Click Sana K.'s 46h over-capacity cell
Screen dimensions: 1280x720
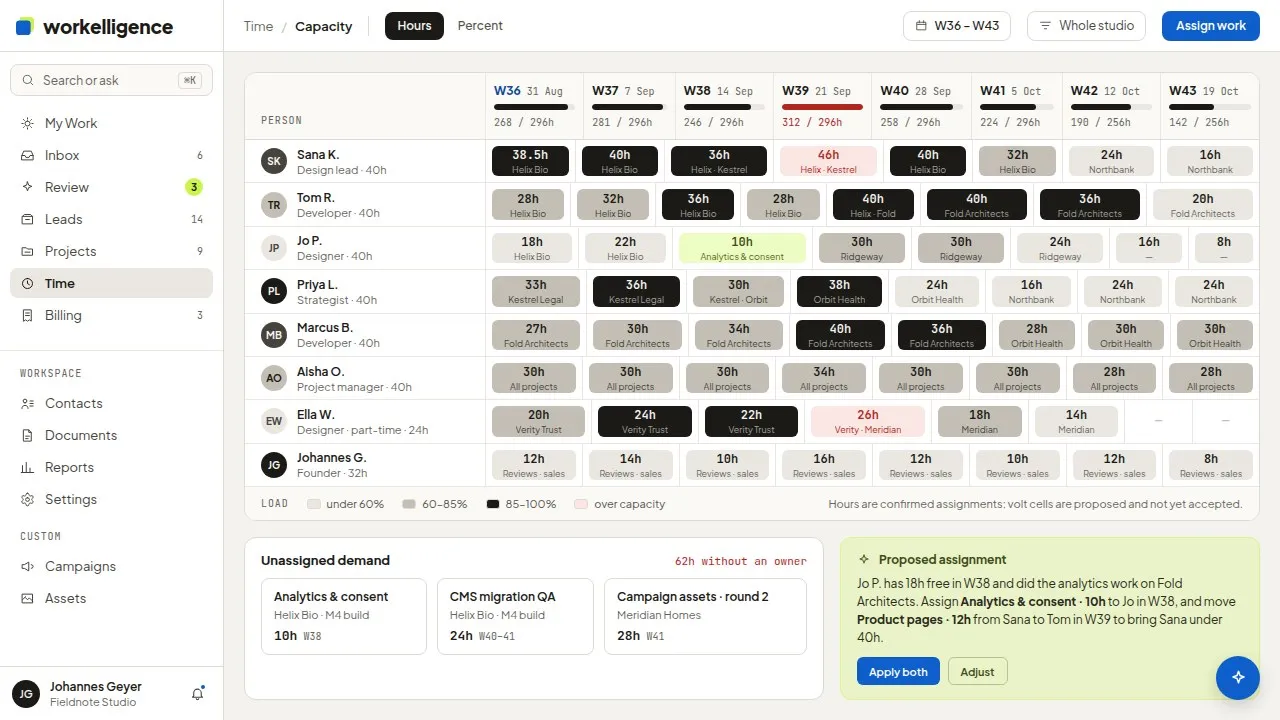[x=828, y=161]
